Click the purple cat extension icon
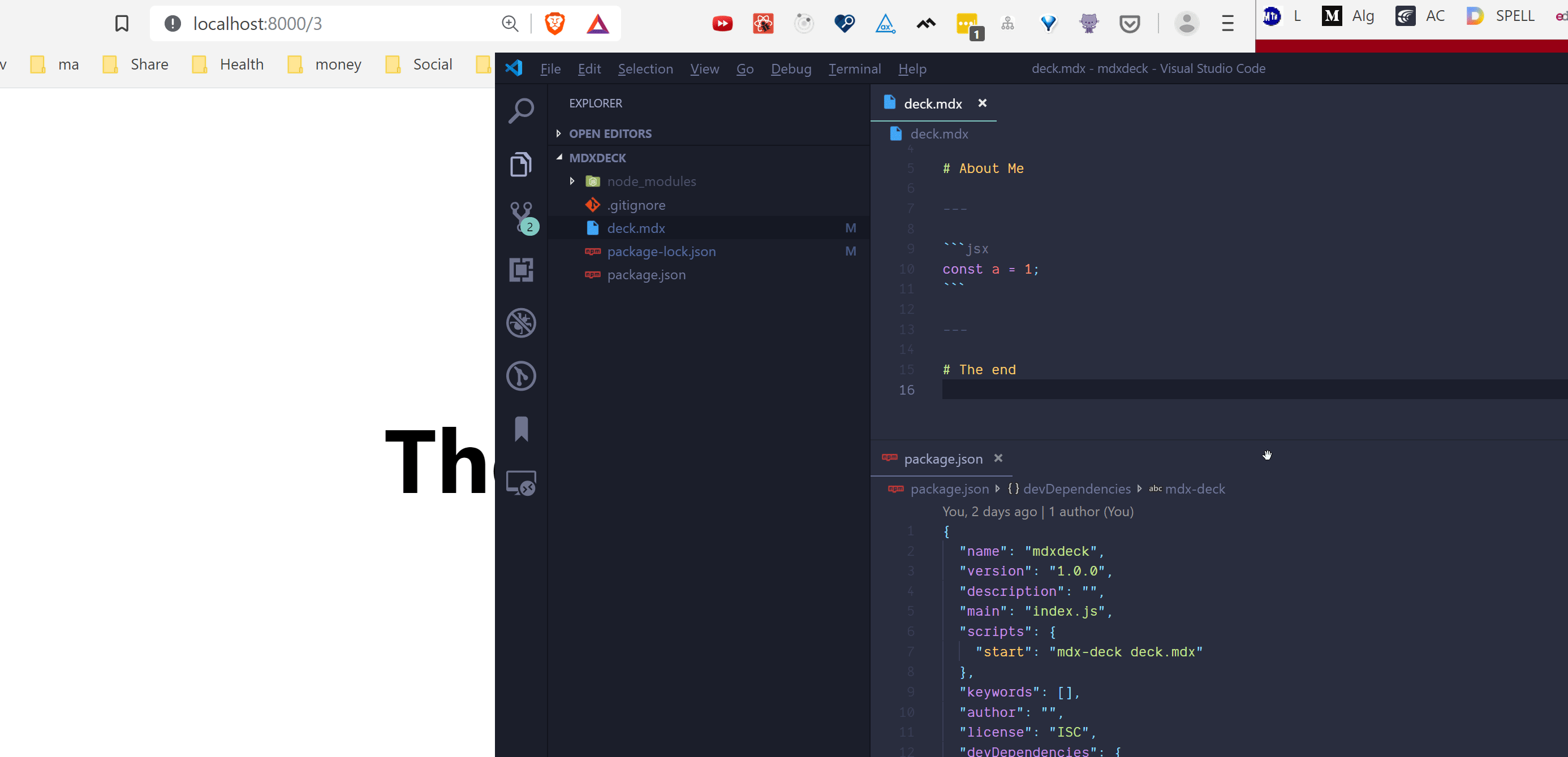 pyautogui.click(x=1089, y=24)
